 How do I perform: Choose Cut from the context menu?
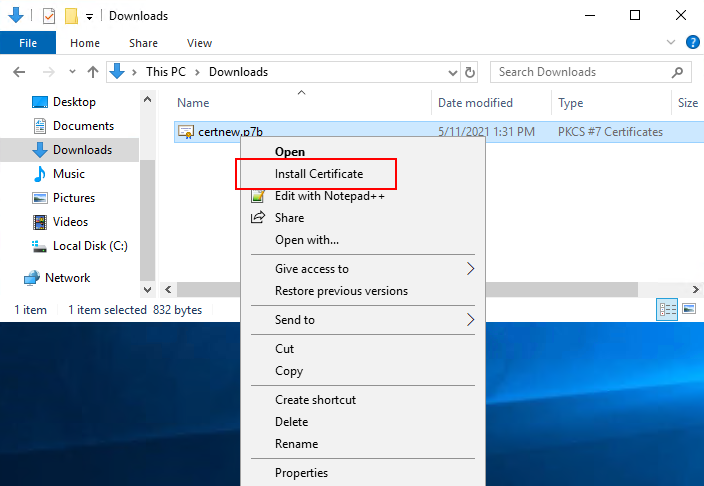tap(363, 349)
